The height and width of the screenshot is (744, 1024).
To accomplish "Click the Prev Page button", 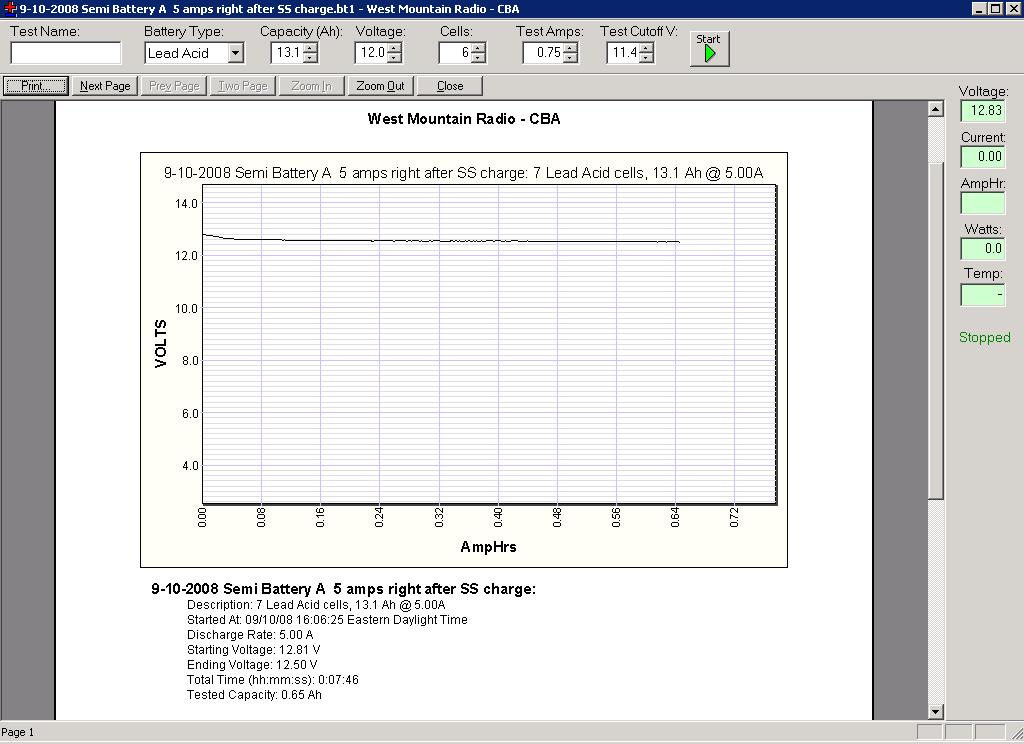I will coord(174,86).
